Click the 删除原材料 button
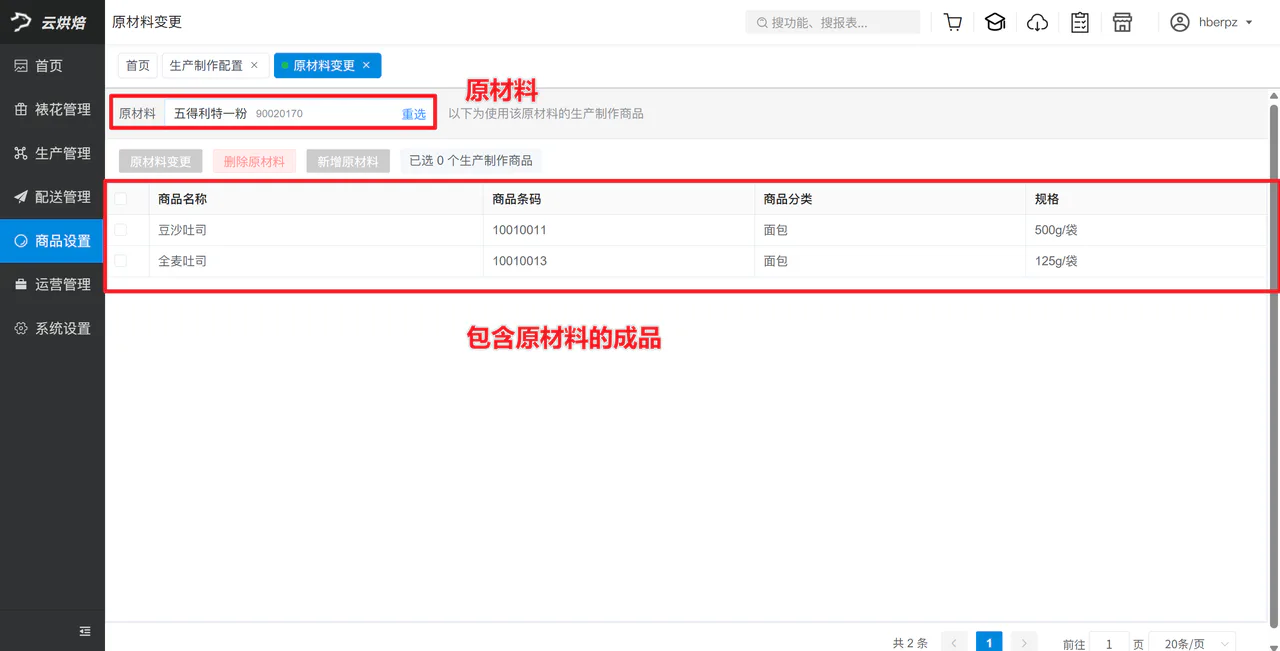1280x651 pixels. point(254,161)
